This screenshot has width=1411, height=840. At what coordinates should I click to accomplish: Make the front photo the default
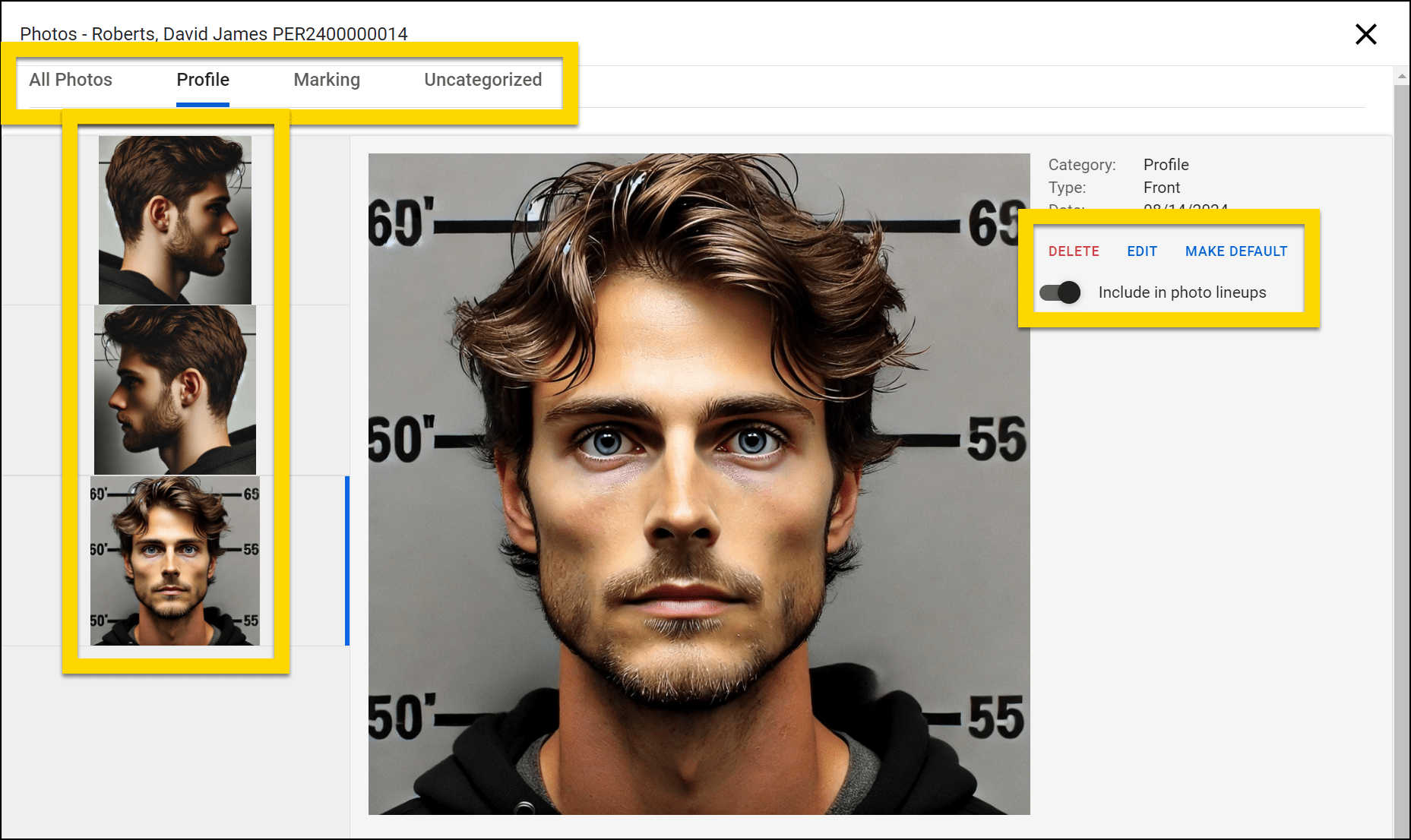click(1235, 251)
